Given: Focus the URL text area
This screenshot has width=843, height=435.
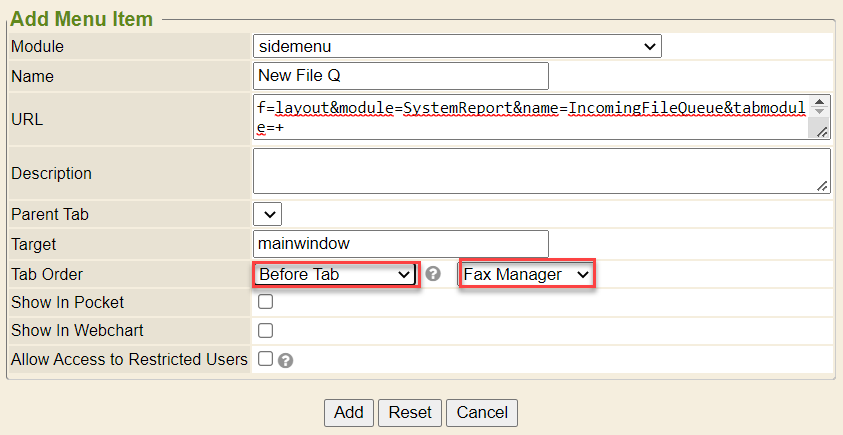Looking at the screenshot, I should click(x=530, y=118).
